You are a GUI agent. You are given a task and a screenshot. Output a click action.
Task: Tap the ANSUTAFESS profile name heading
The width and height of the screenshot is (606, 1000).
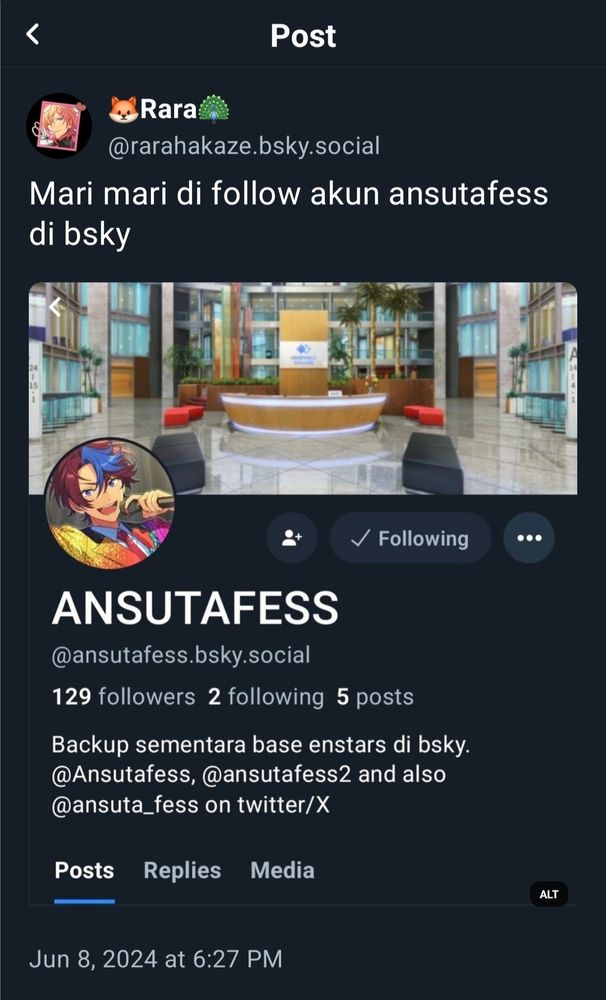(195, 608)
